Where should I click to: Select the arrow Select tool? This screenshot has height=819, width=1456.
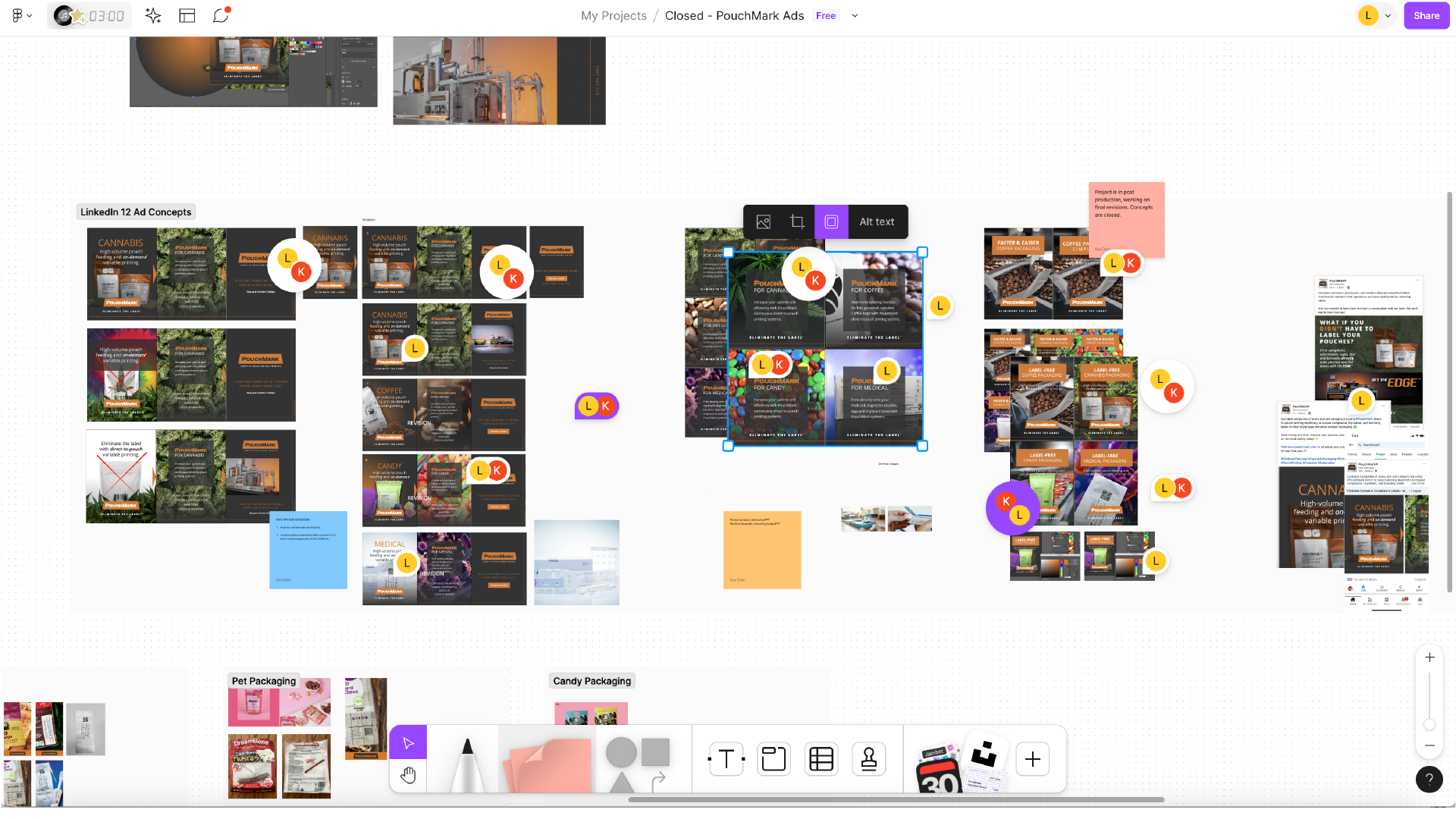(408, 742)
